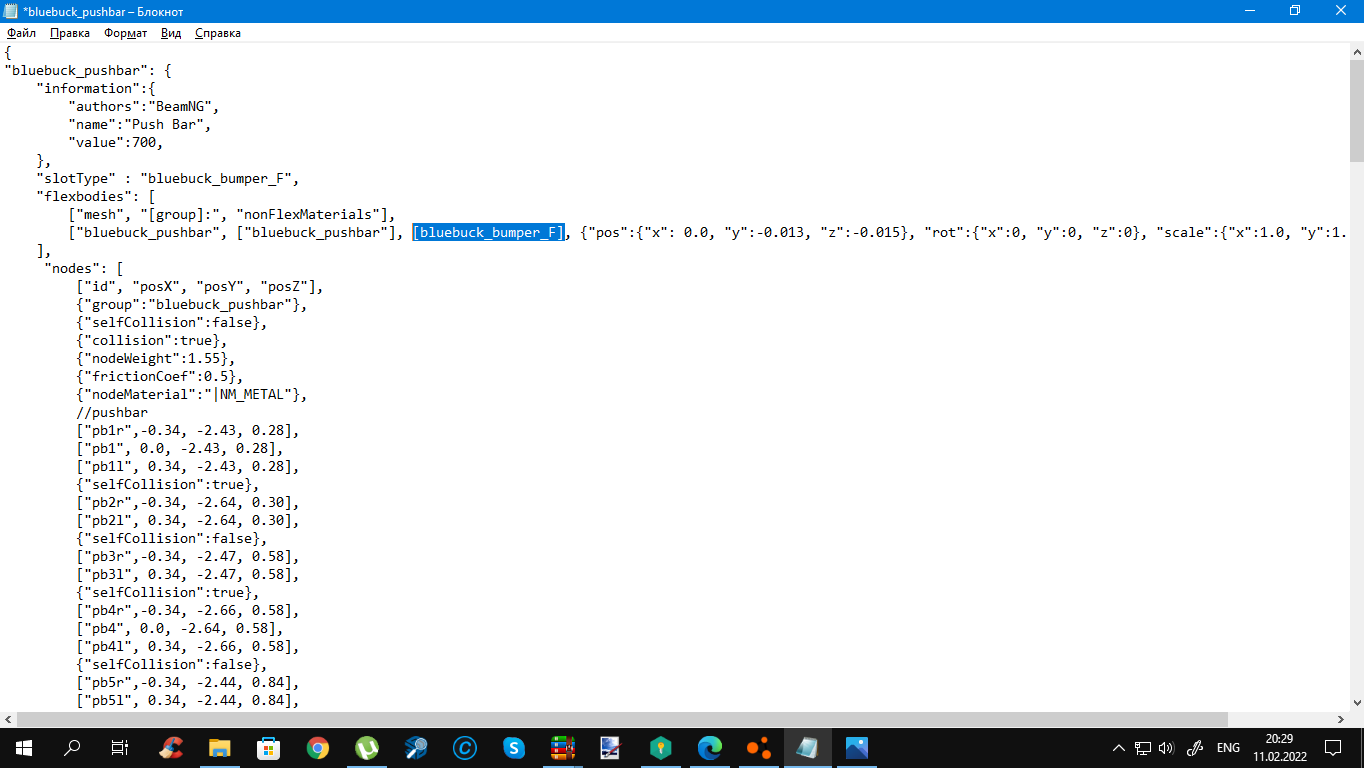Click the {"collision":true} line
Screen dimensions: 1364x768
[151, 340]
